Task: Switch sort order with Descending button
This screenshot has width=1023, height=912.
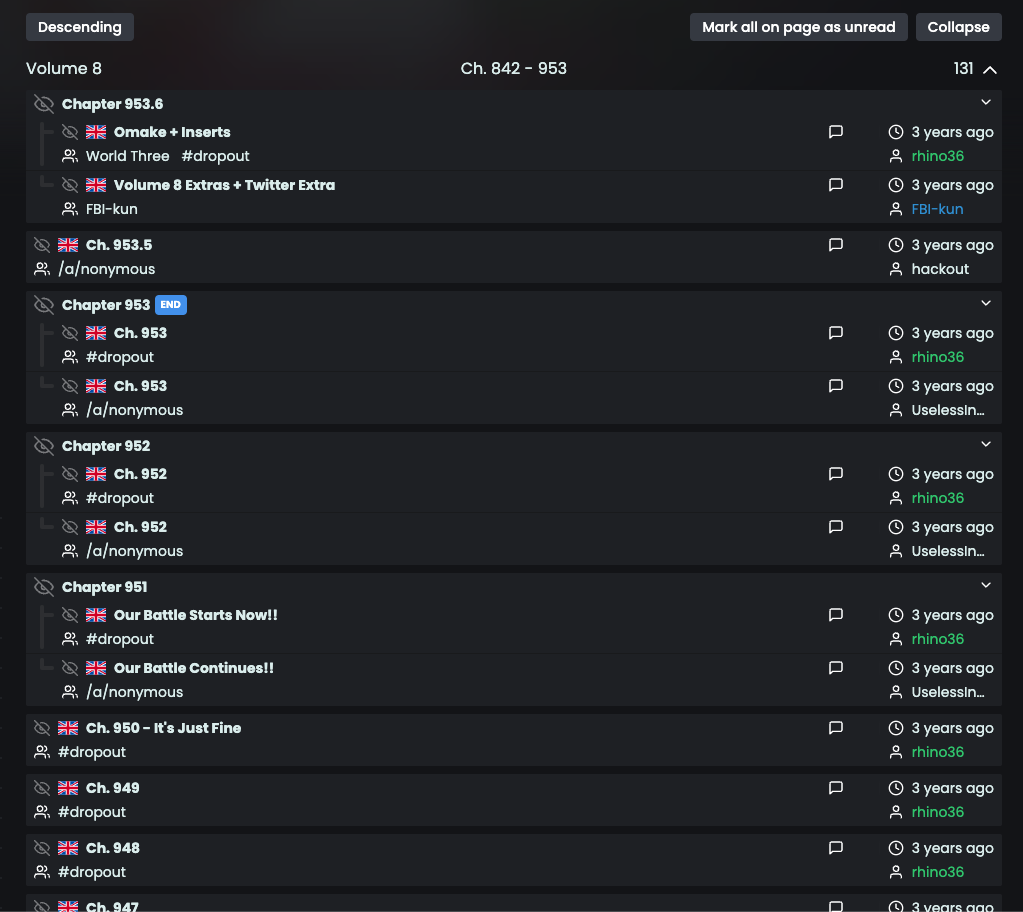Action: point(80,27)
